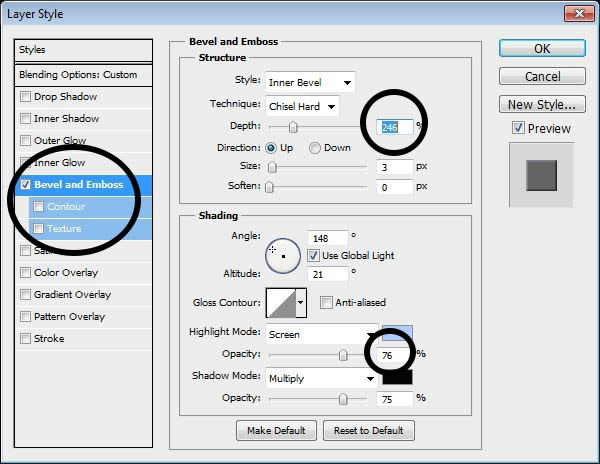Tick the Outer Glow checkbox

[x=25, y=140]
